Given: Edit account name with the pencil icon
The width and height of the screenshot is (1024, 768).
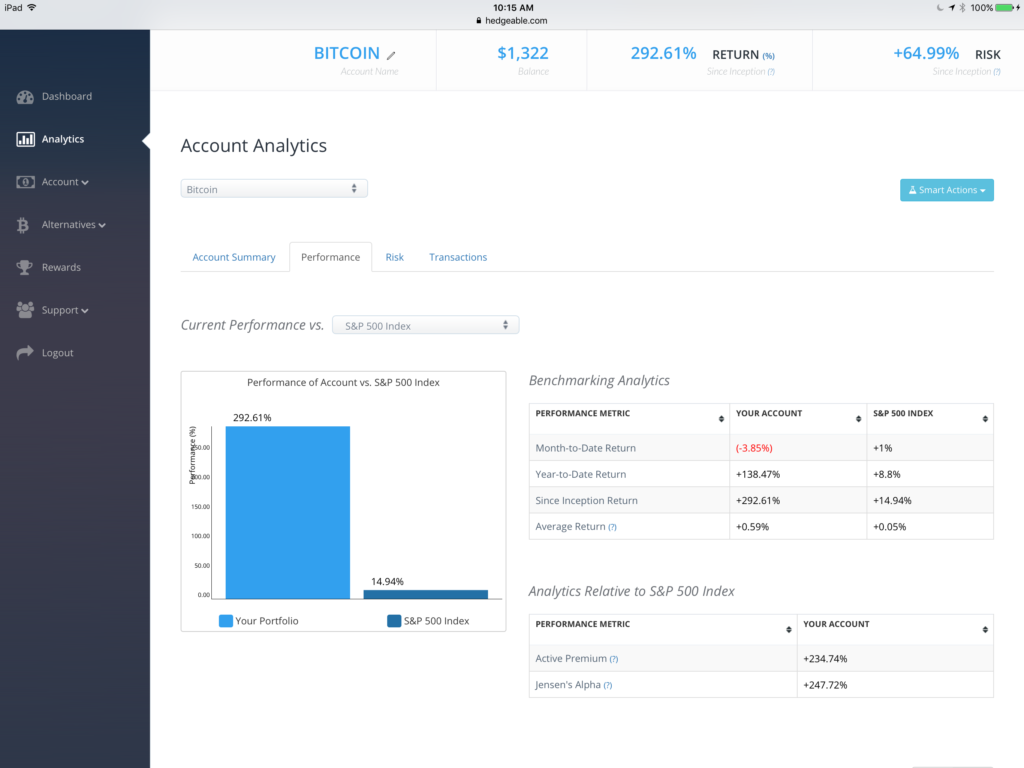Looking at the screenshot, I should click(x=391, y=55).
